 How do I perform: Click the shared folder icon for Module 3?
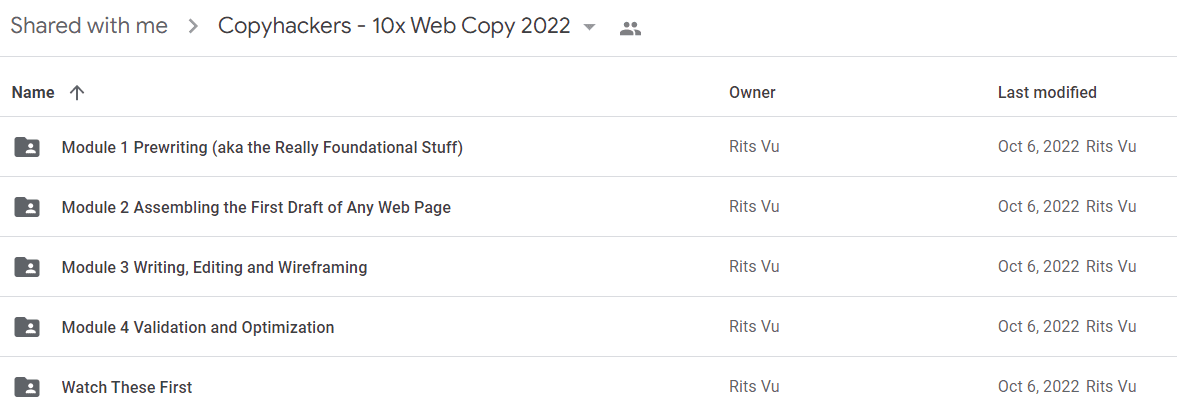pos(27,267)
